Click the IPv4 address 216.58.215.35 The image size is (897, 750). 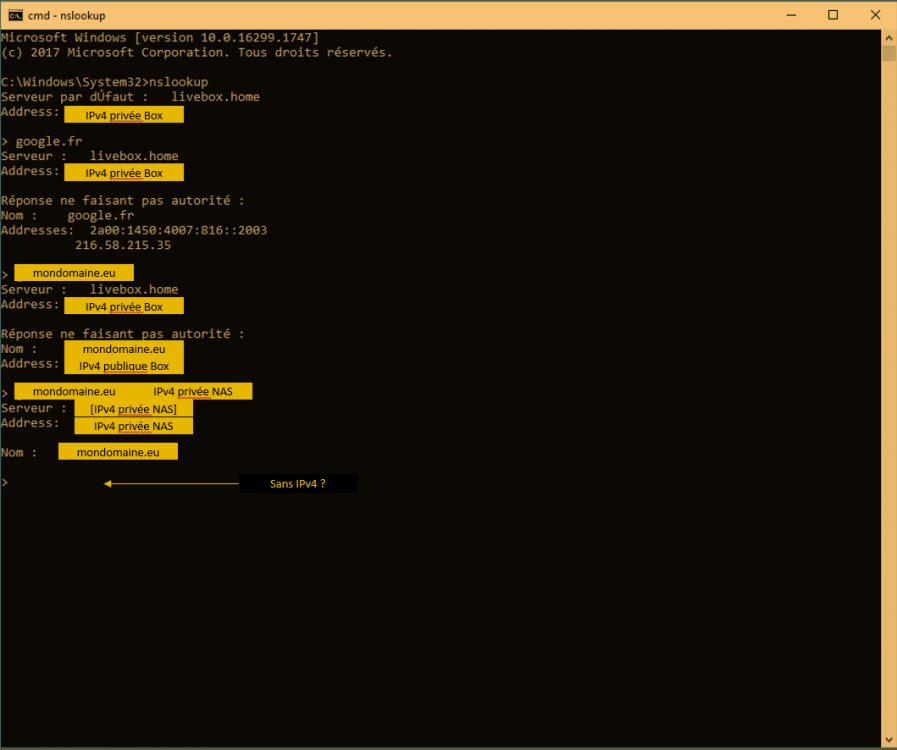coord(122,245)
